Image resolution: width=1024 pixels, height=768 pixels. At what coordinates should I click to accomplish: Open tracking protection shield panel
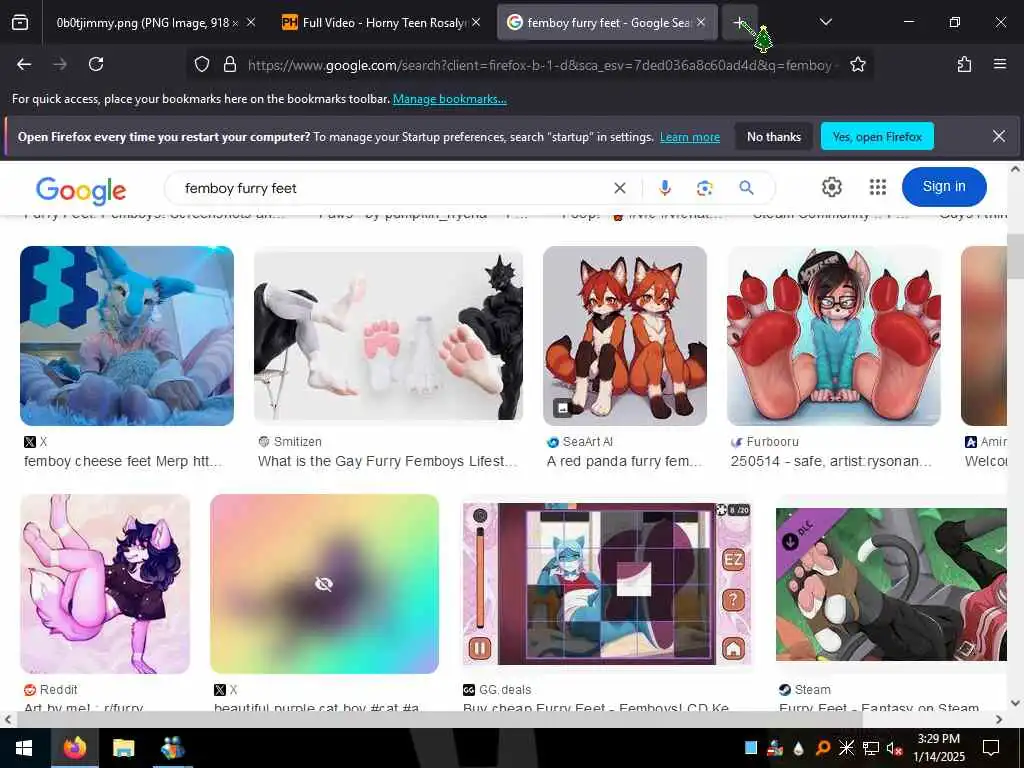[x=202, y=64]
